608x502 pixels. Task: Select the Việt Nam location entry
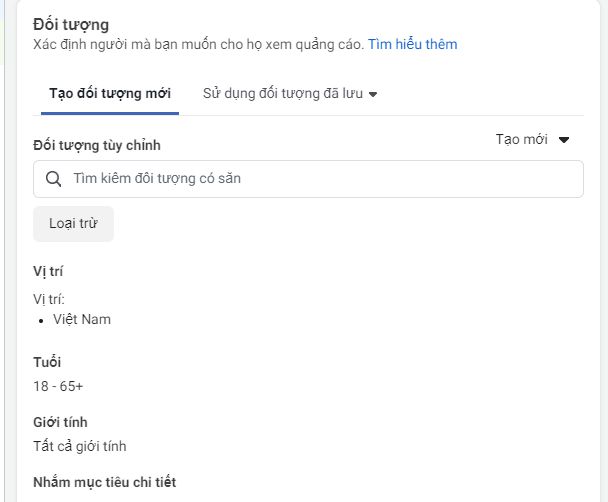82,320
